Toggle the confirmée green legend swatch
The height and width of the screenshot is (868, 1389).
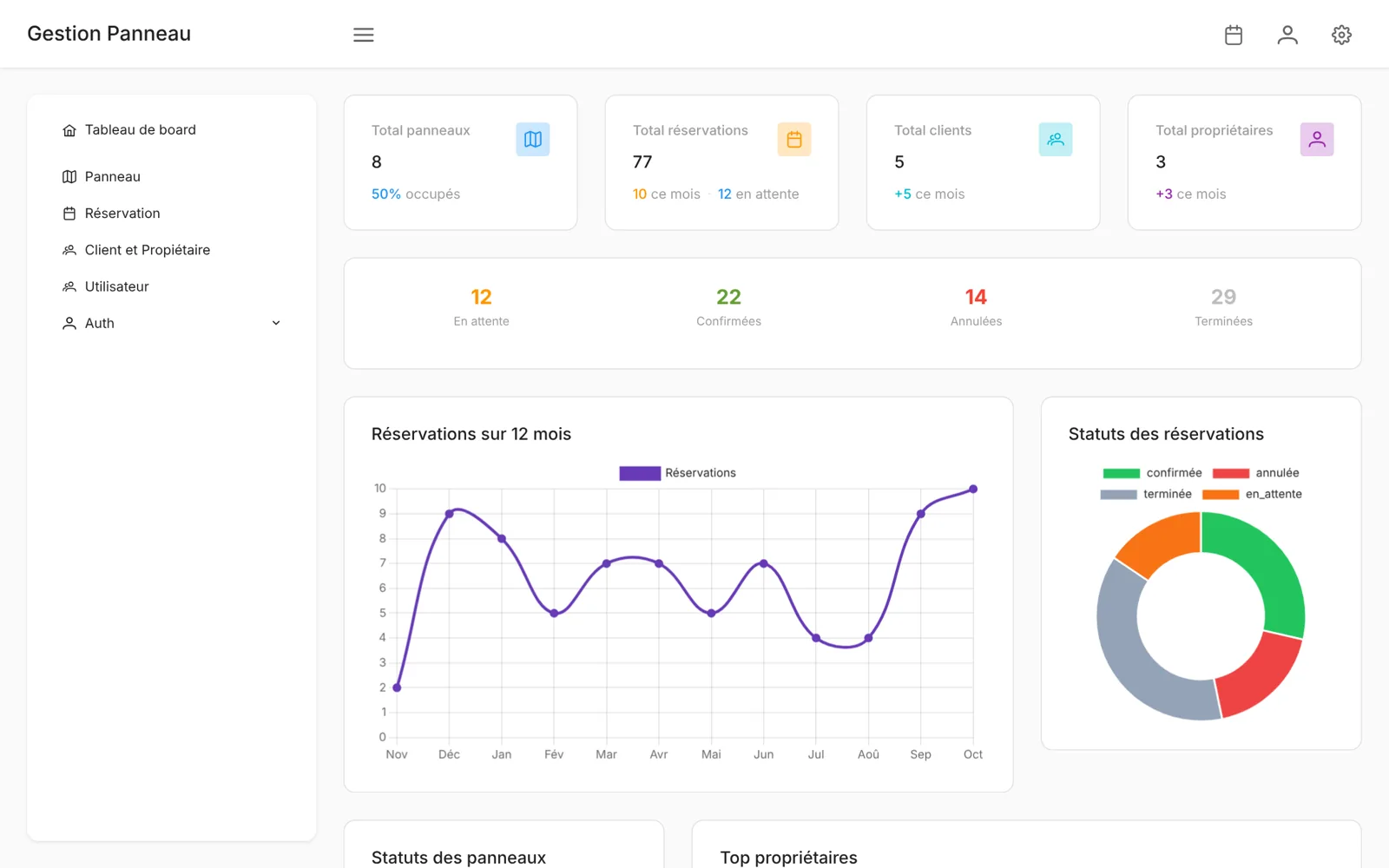click(1121, 473)
